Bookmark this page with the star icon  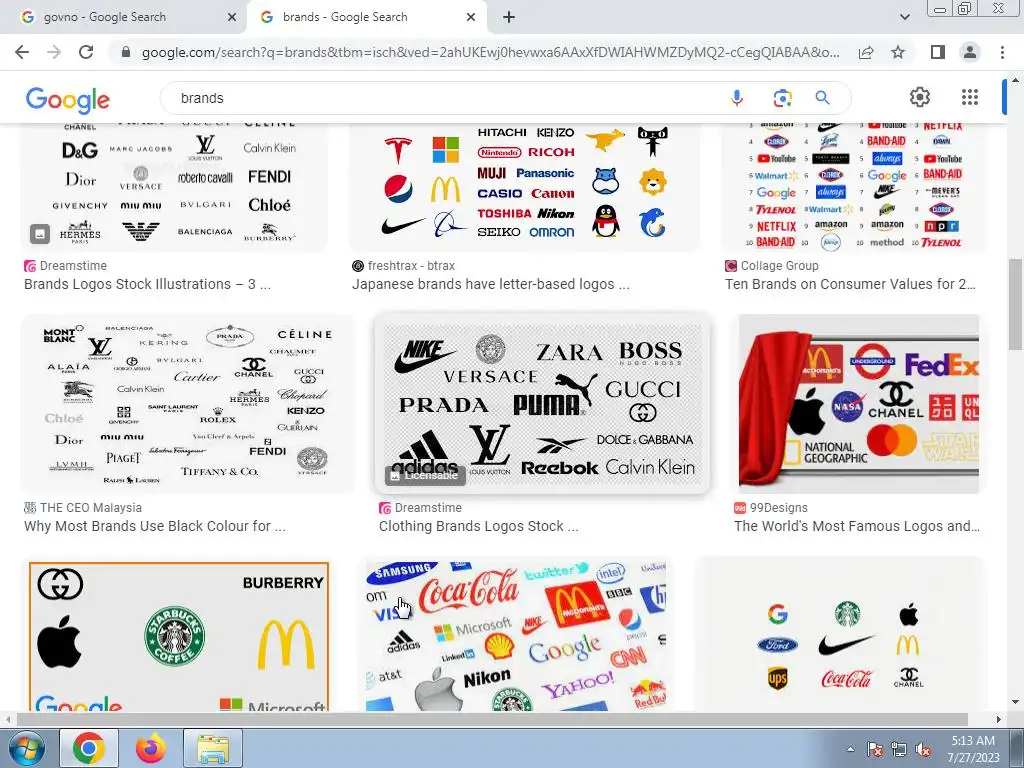tap(898, 52)
